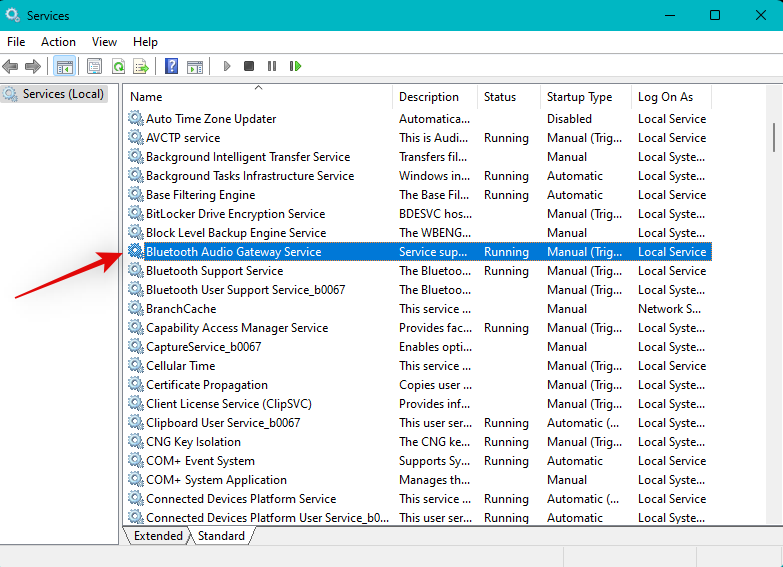Open Properties toolbar icon
This screenshot has height=567, width=783.
tap(94, 66)
